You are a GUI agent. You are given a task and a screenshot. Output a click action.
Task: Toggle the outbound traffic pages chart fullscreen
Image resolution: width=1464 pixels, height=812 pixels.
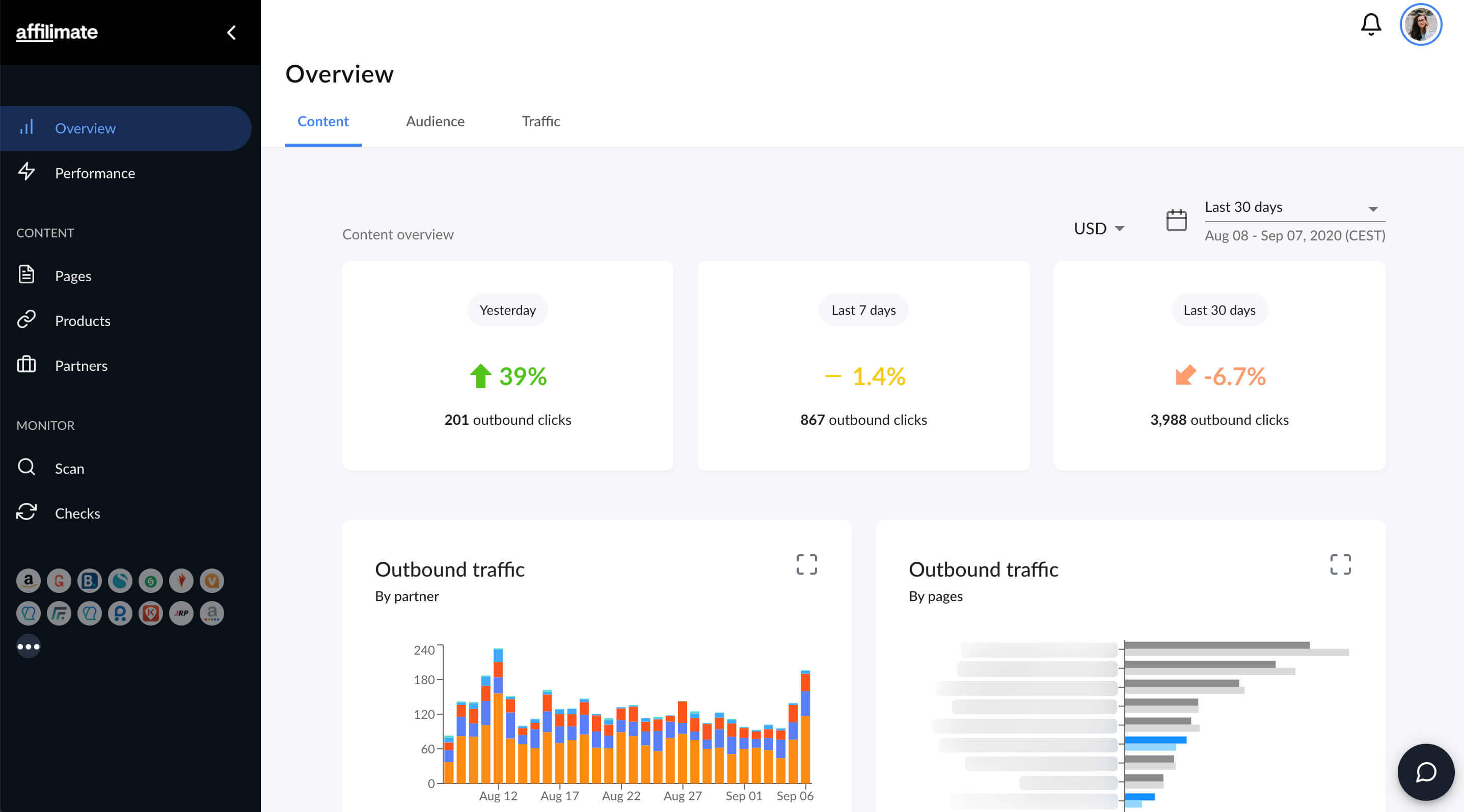click(x=1341, y=564)
